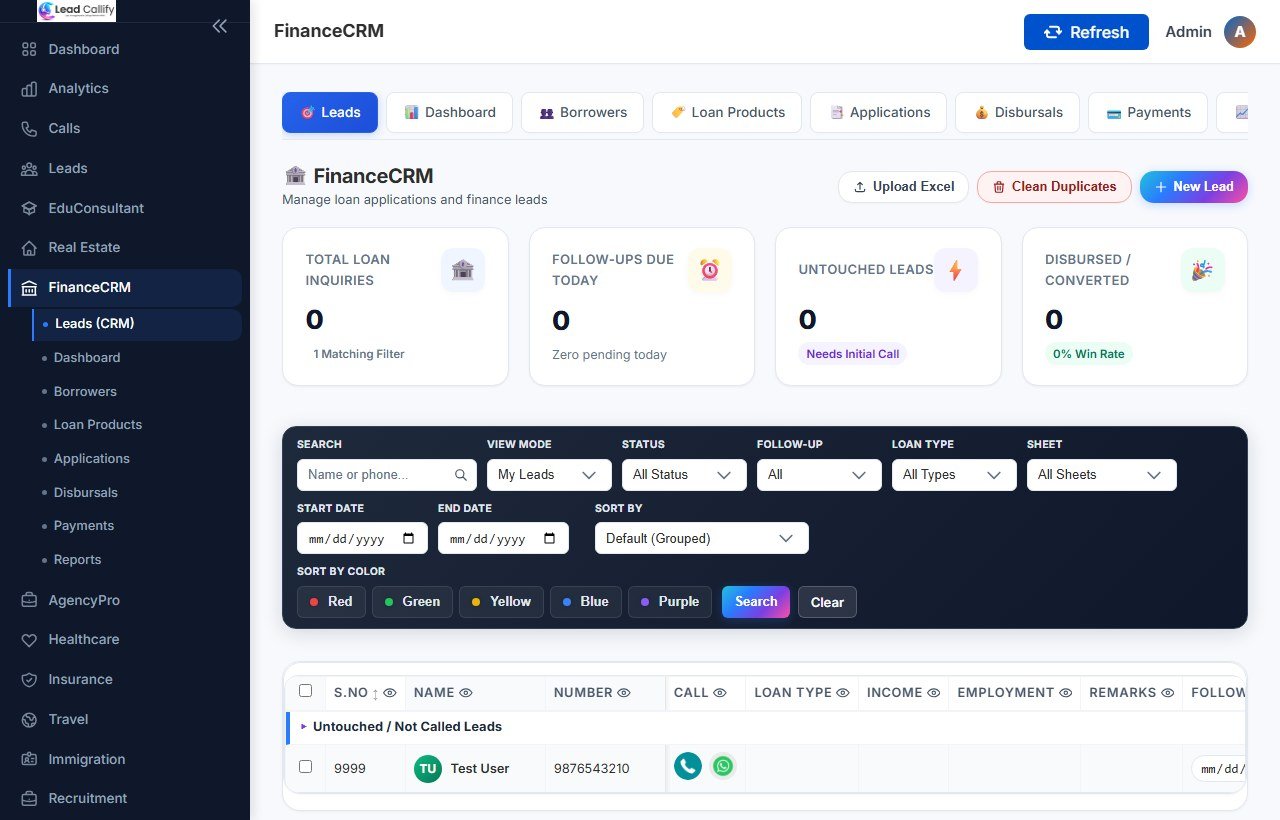Screen dimensions: 1280x820
Task: Click the Admin avatar icon
Action: (x=1240, y=32)
